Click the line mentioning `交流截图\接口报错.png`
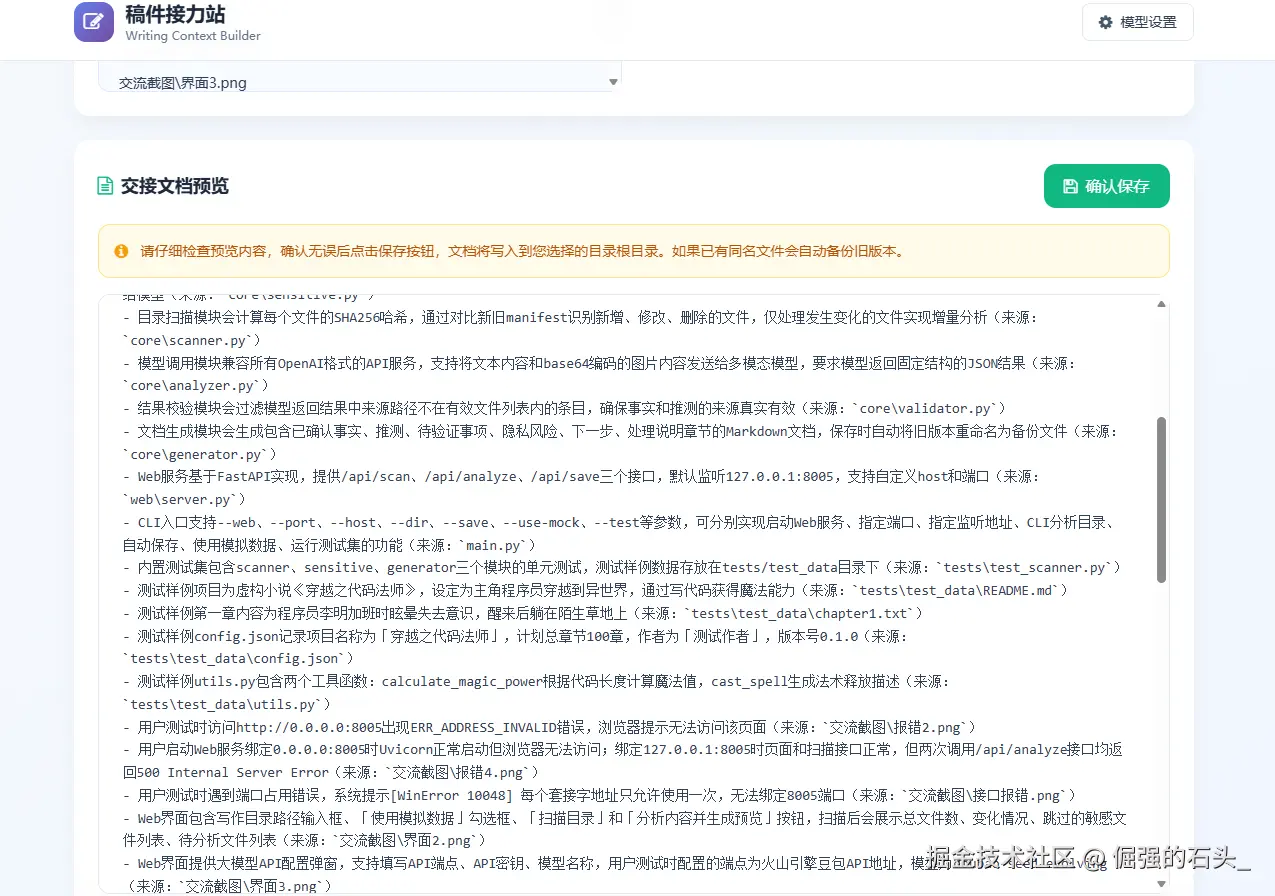The width and height of the screenshot is (1275, 896). coord(598,795)
